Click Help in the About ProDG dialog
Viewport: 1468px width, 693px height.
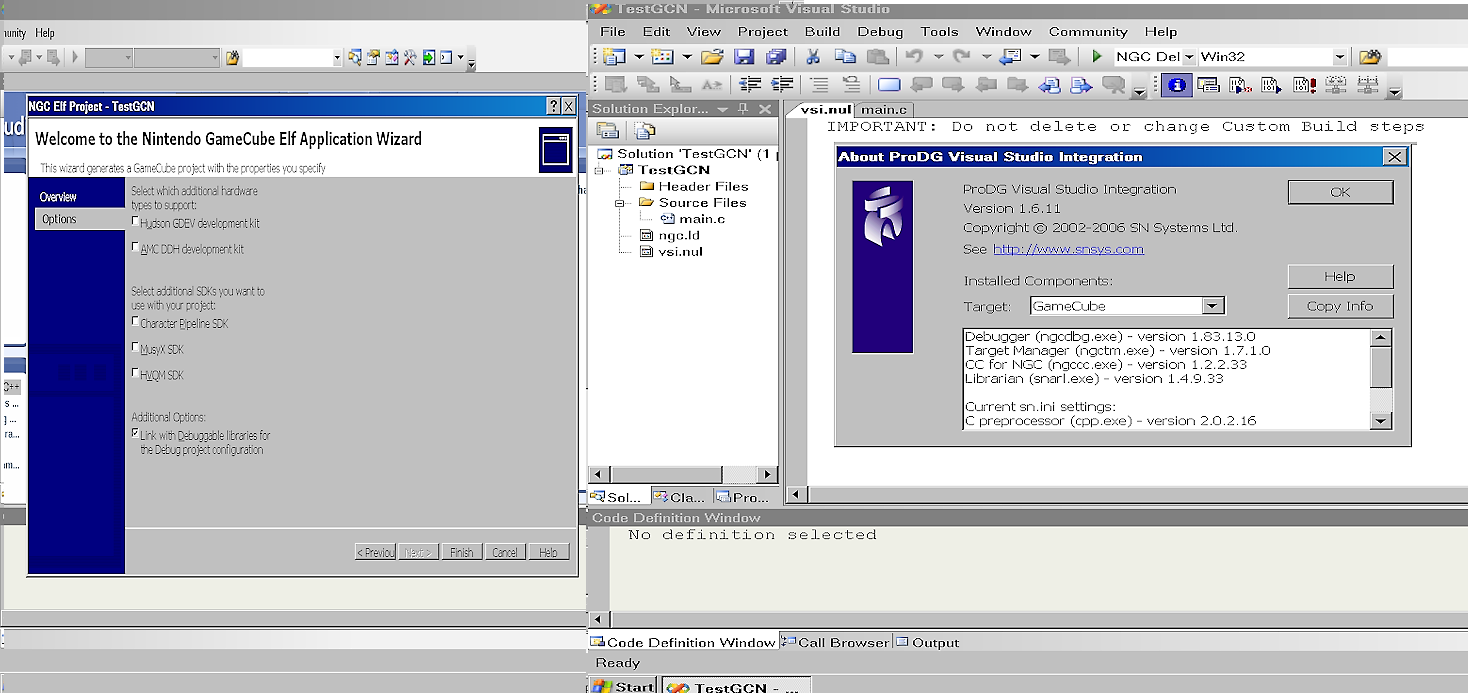(x=1340, y=276)
